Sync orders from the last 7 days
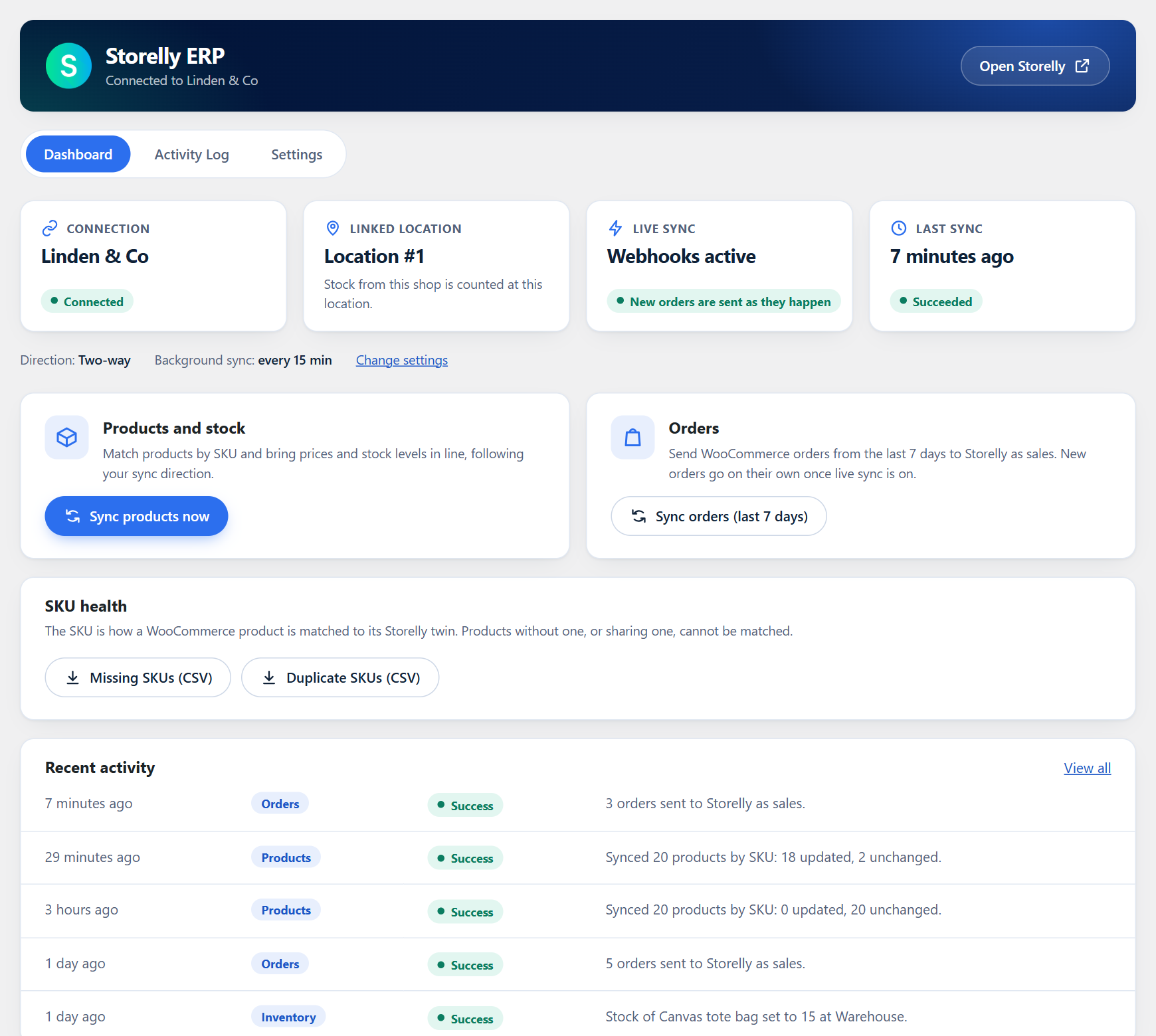The height and width of the screenshot is (1036, 1156). point(719,516)
